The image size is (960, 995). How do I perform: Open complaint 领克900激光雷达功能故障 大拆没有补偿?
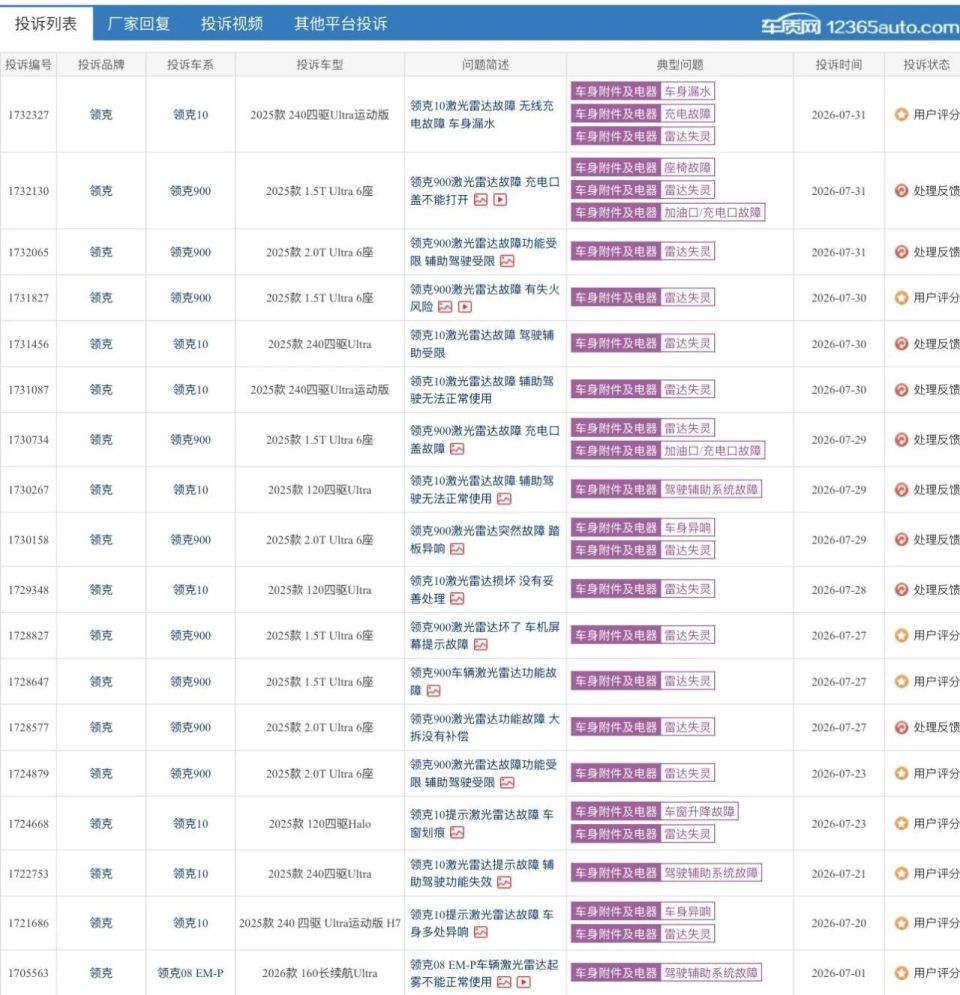click(484, 728)
